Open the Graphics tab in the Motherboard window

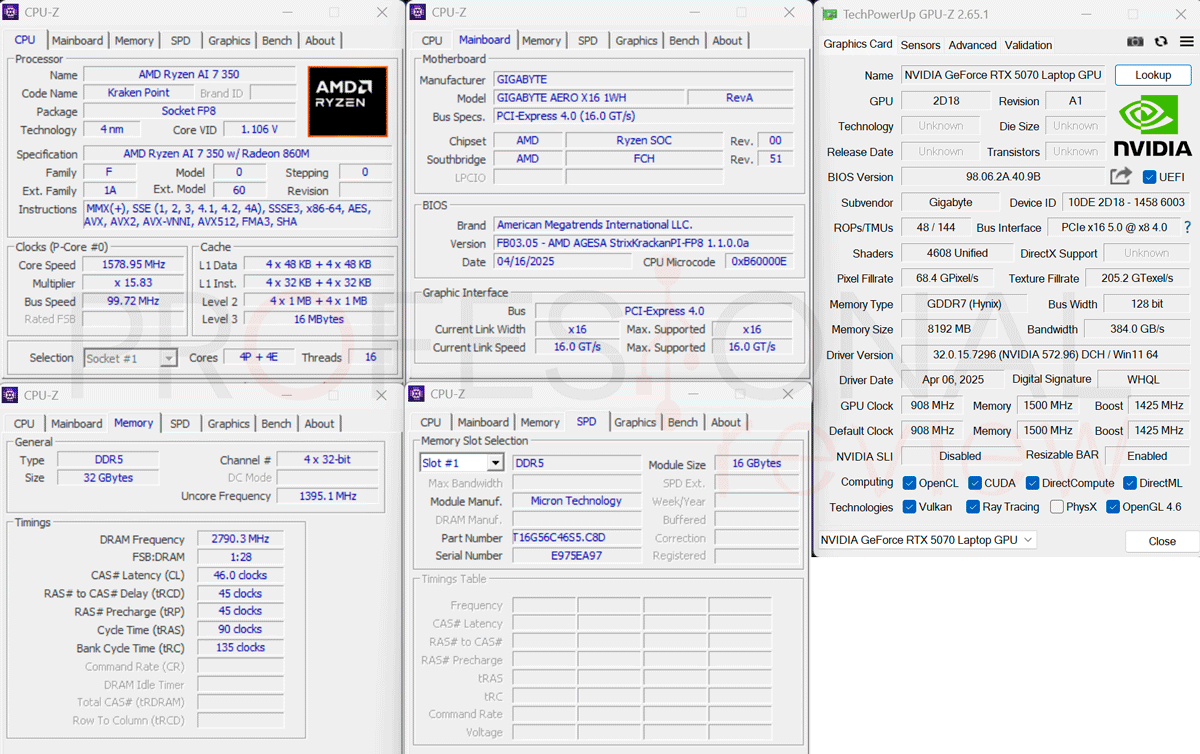[637, 41]
